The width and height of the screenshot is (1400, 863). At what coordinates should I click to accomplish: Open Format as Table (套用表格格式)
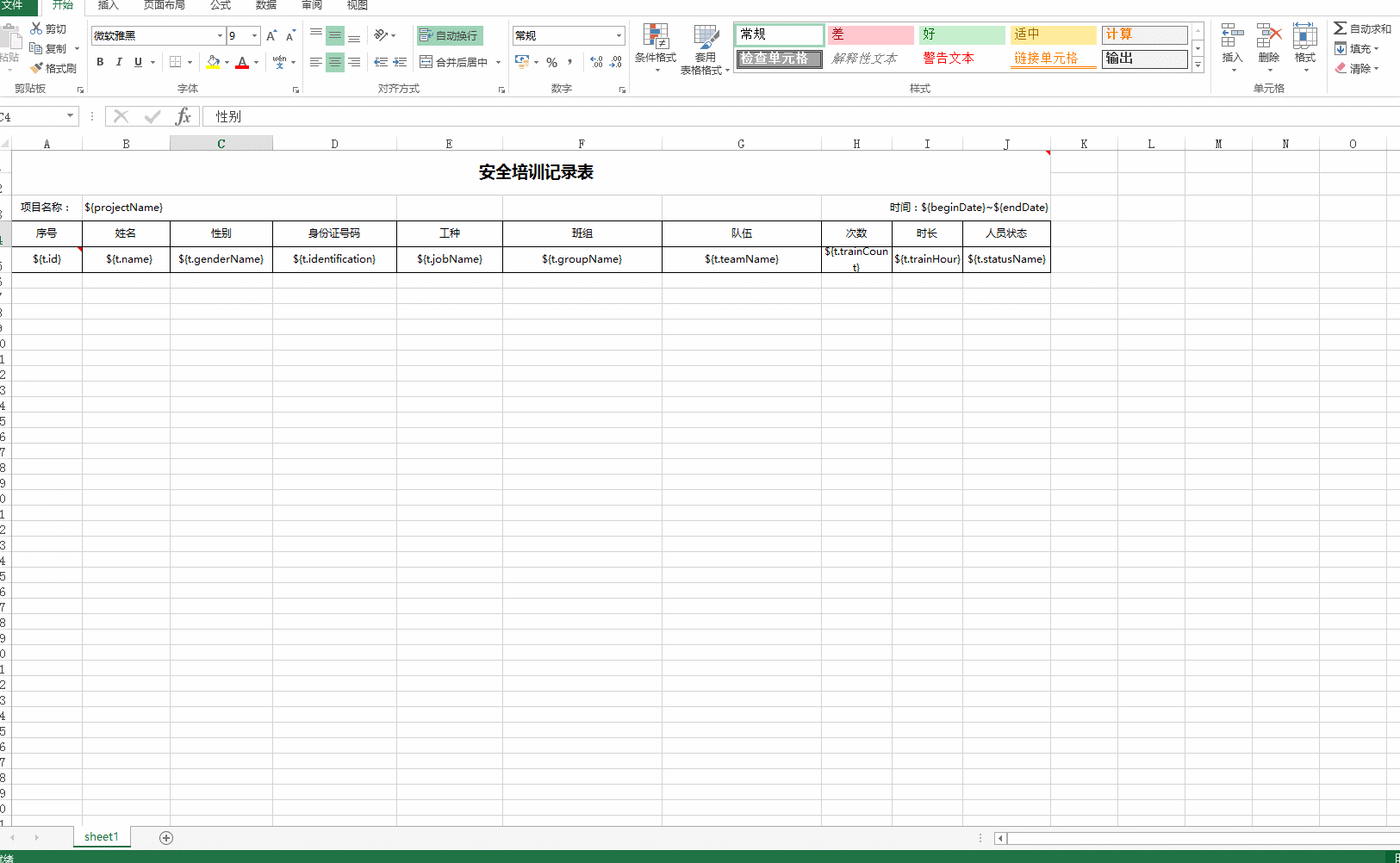(705, 49)
